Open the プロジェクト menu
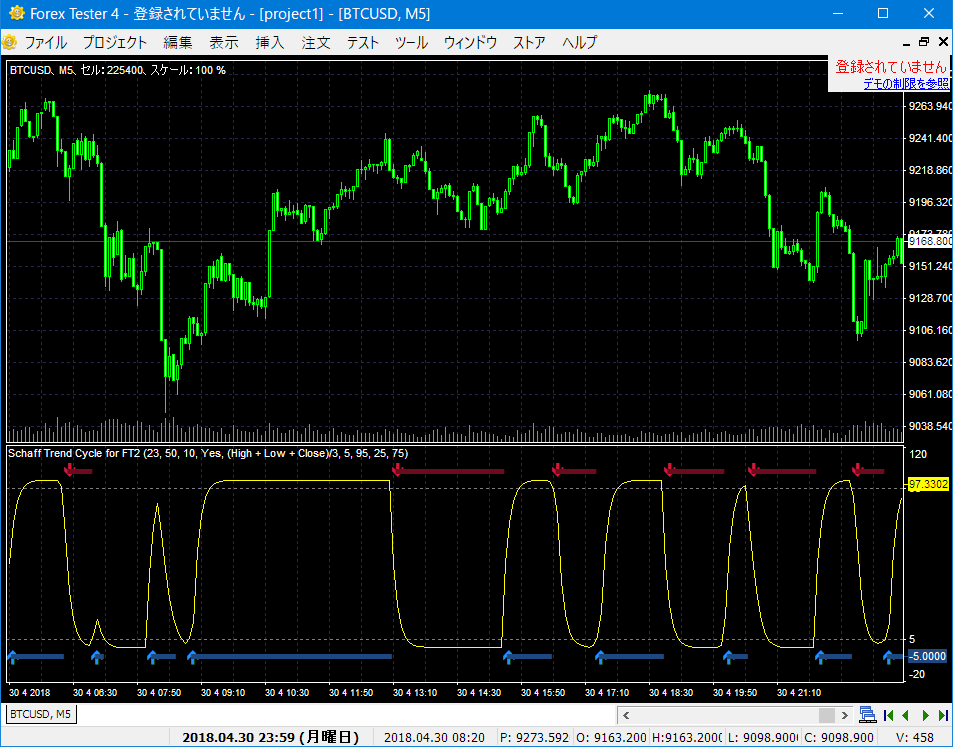This screenshot has width=953, height=747. pos(115,43)
